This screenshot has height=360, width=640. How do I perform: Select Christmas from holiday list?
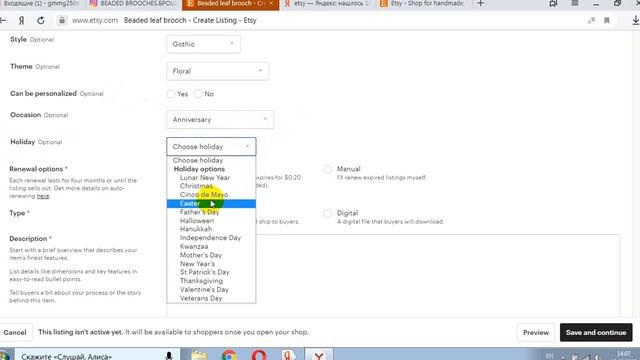(x=211, y=186)
